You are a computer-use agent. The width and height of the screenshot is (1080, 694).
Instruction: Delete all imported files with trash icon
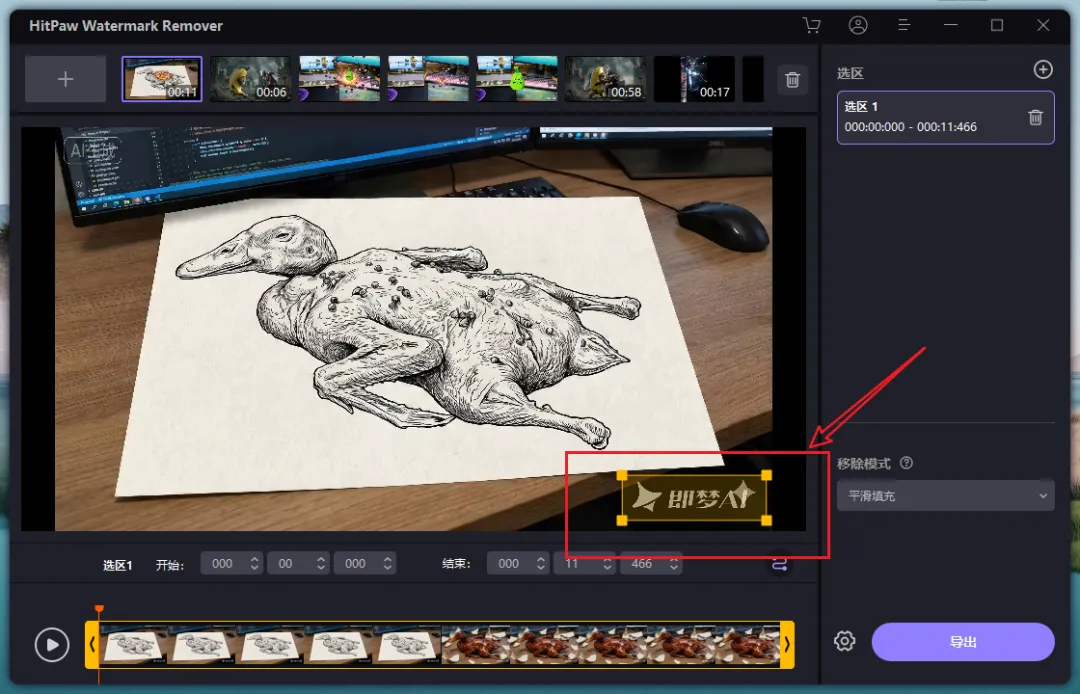point(793,80)
